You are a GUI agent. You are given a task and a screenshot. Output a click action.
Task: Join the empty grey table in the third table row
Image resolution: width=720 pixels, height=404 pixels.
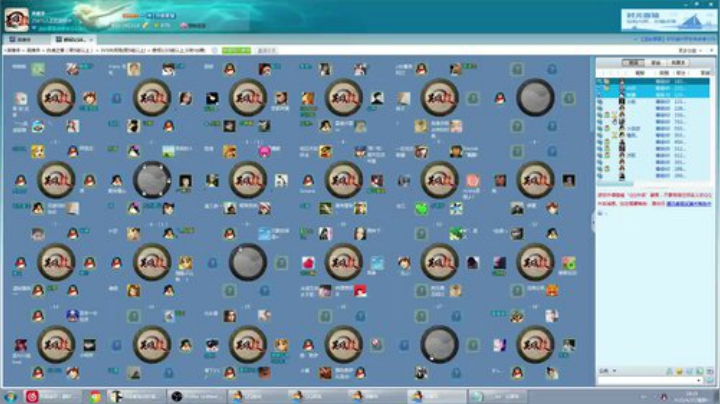click(x=248, y=262)
